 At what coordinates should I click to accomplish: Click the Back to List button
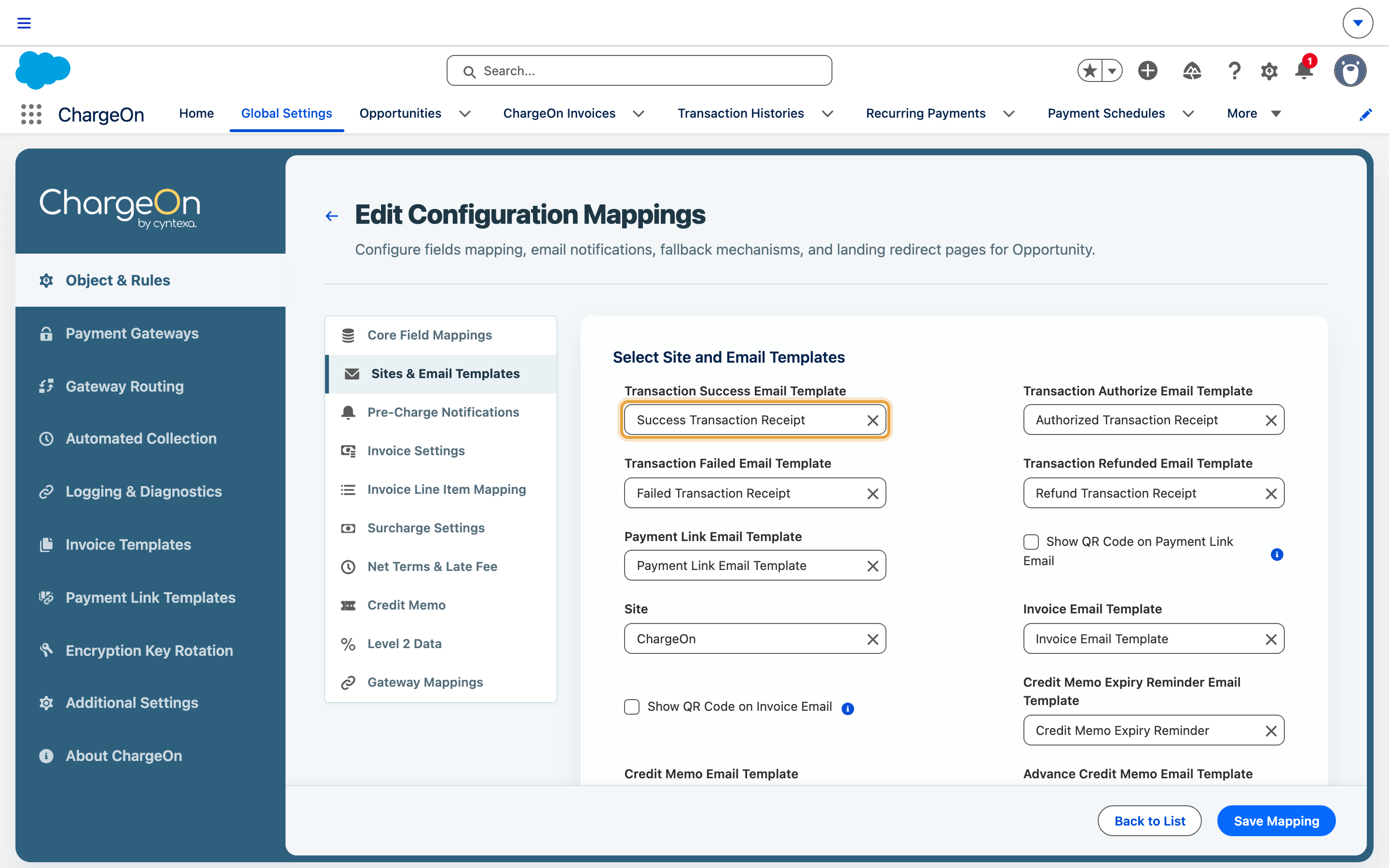(x=1149, y=821)
